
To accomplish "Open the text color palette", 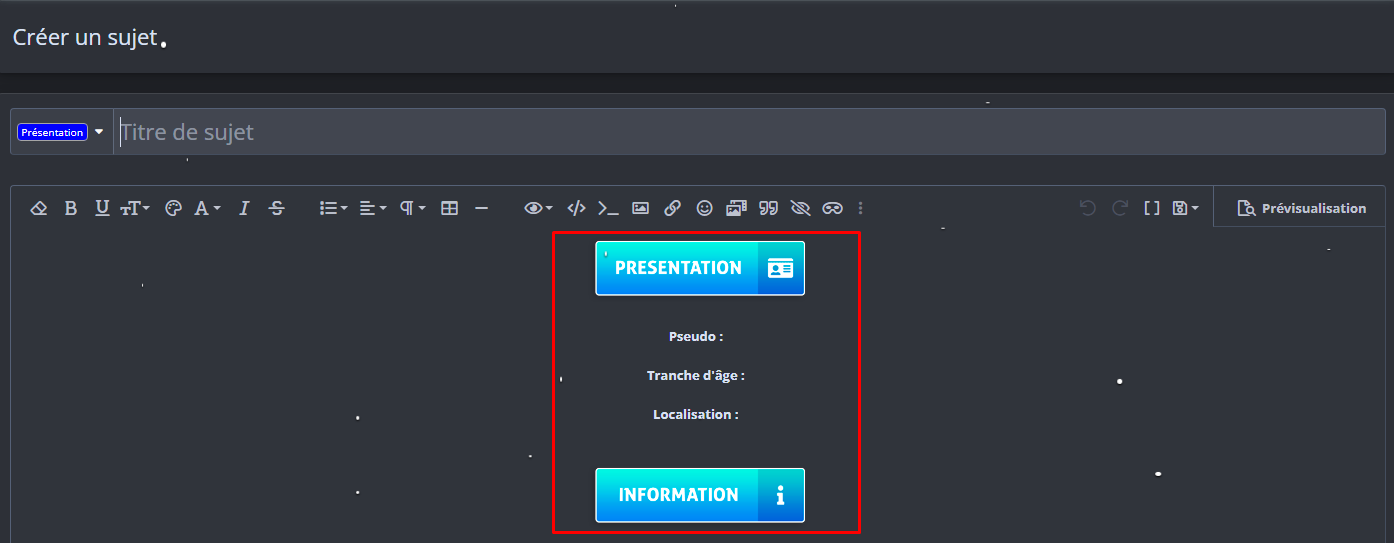I will (x=173, y=208).
